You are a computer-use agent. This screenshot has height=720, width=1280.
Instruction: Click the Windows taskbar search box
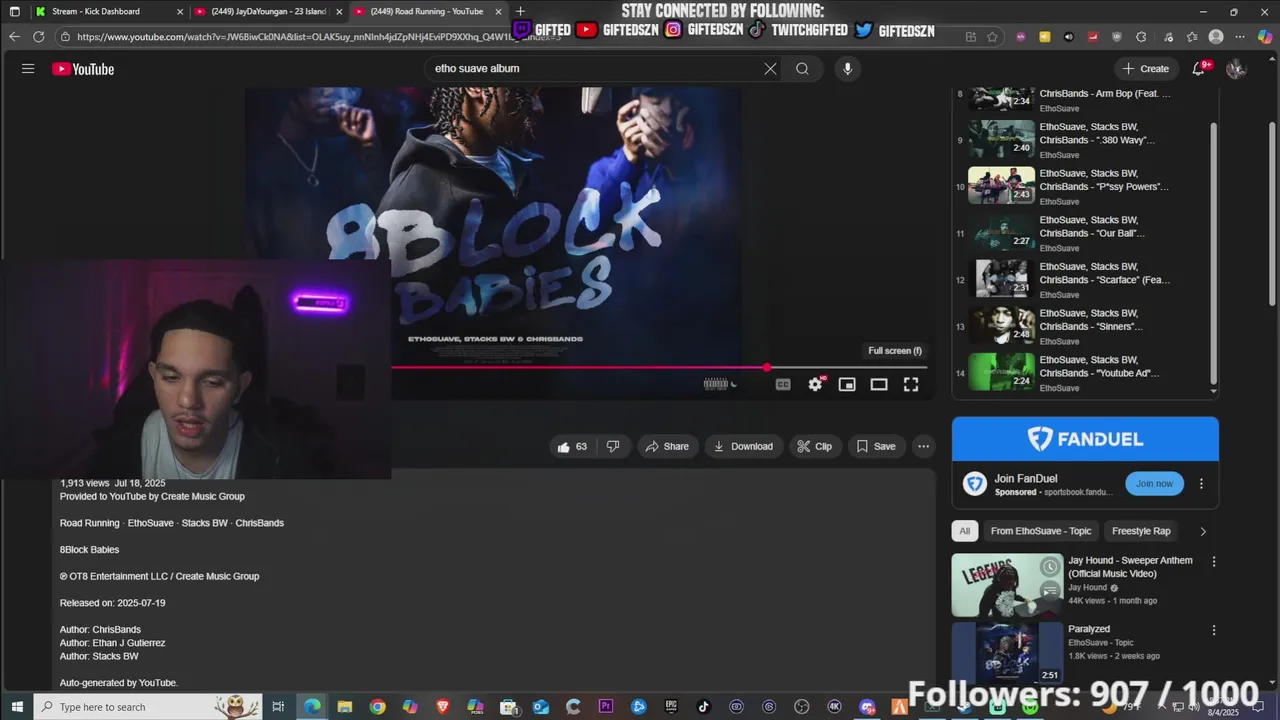click(148, 707)
